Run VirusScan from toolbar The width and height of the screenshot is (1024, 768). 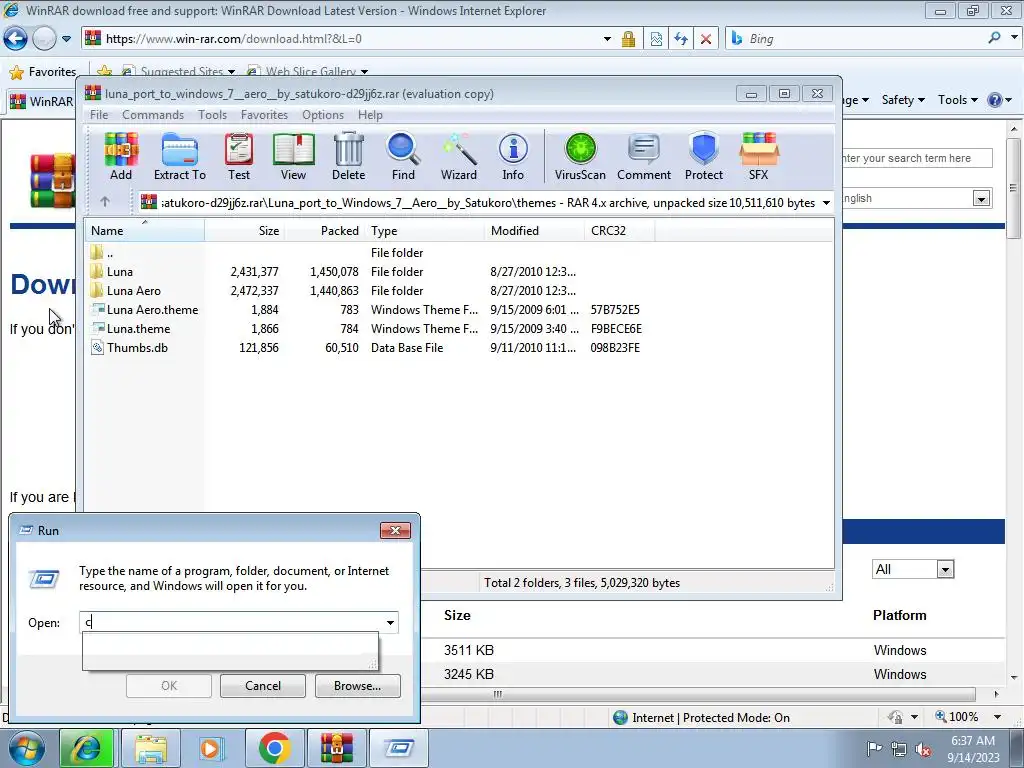coord(580,156)
